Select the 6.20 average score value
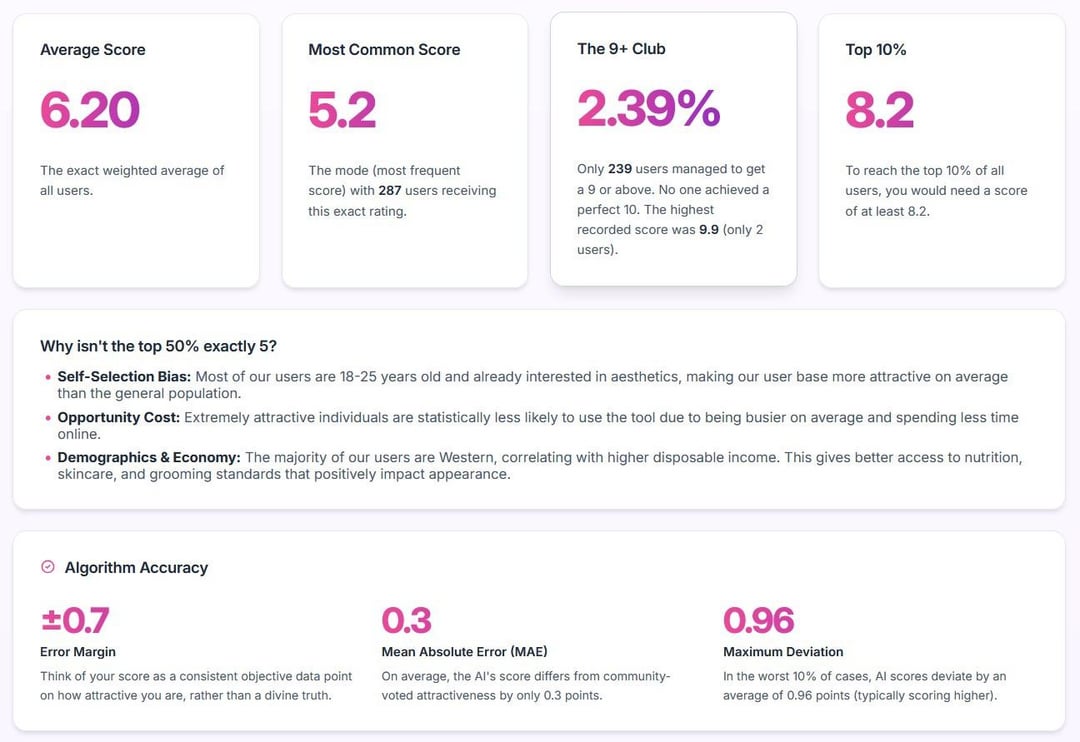Screen dimensions: 1080x742 tap(89, 109)
